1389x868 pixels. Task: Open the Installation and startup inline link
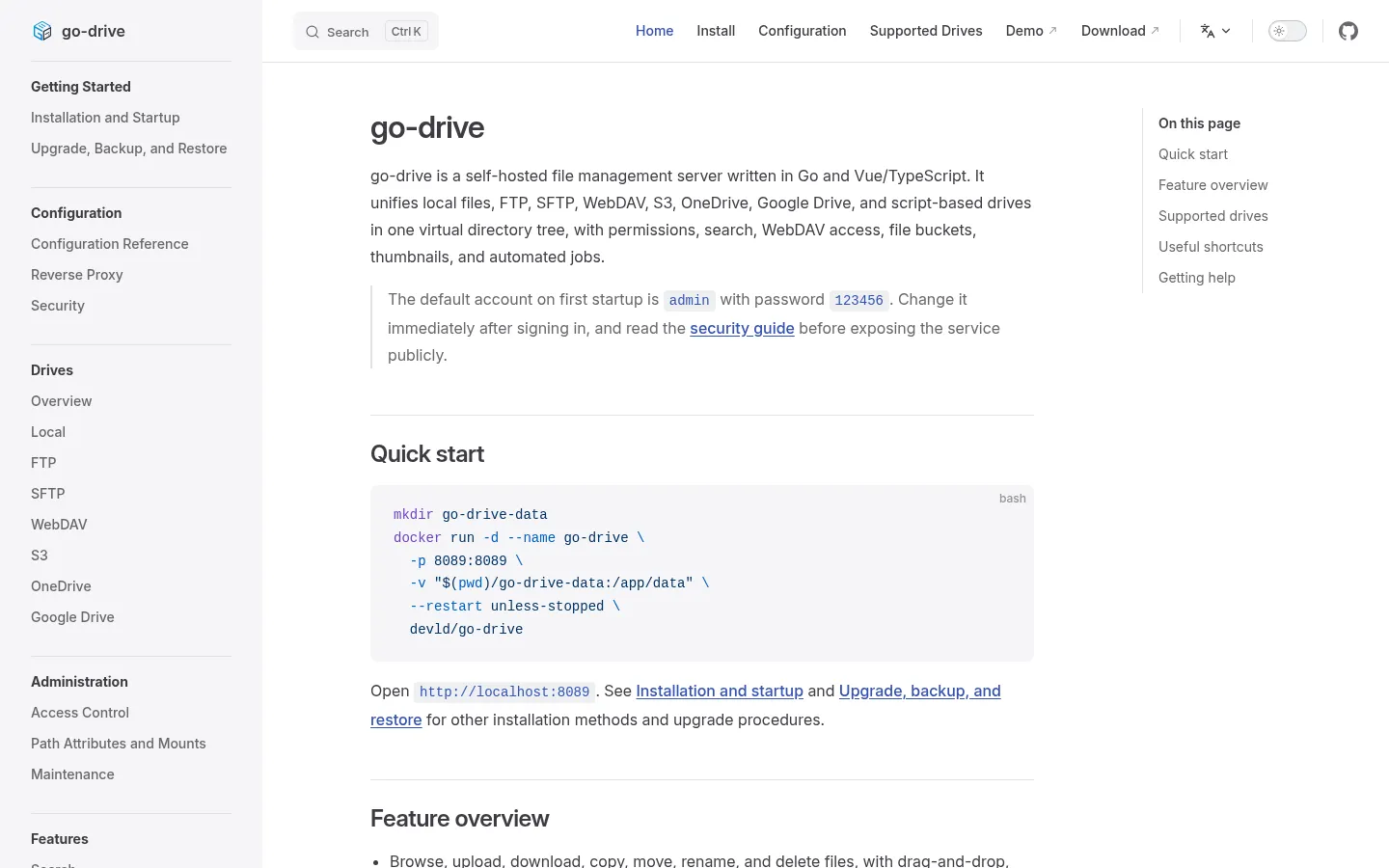click(x=720, y=691)
